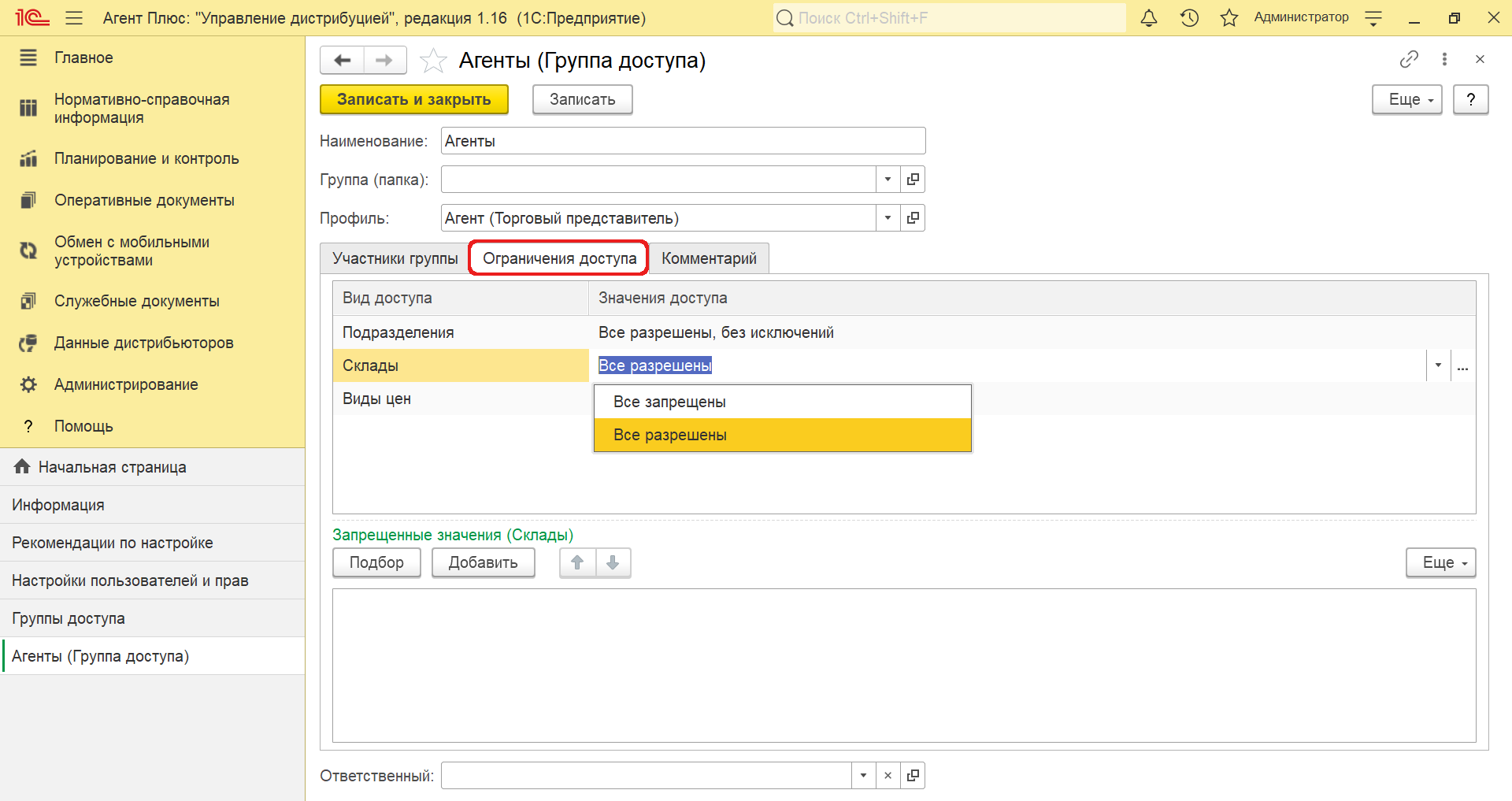Screen dimensions: 1512x801
Task: Expand Ответственный dropdown arrow
Action: pyautogui.click(x=863, y=776)
